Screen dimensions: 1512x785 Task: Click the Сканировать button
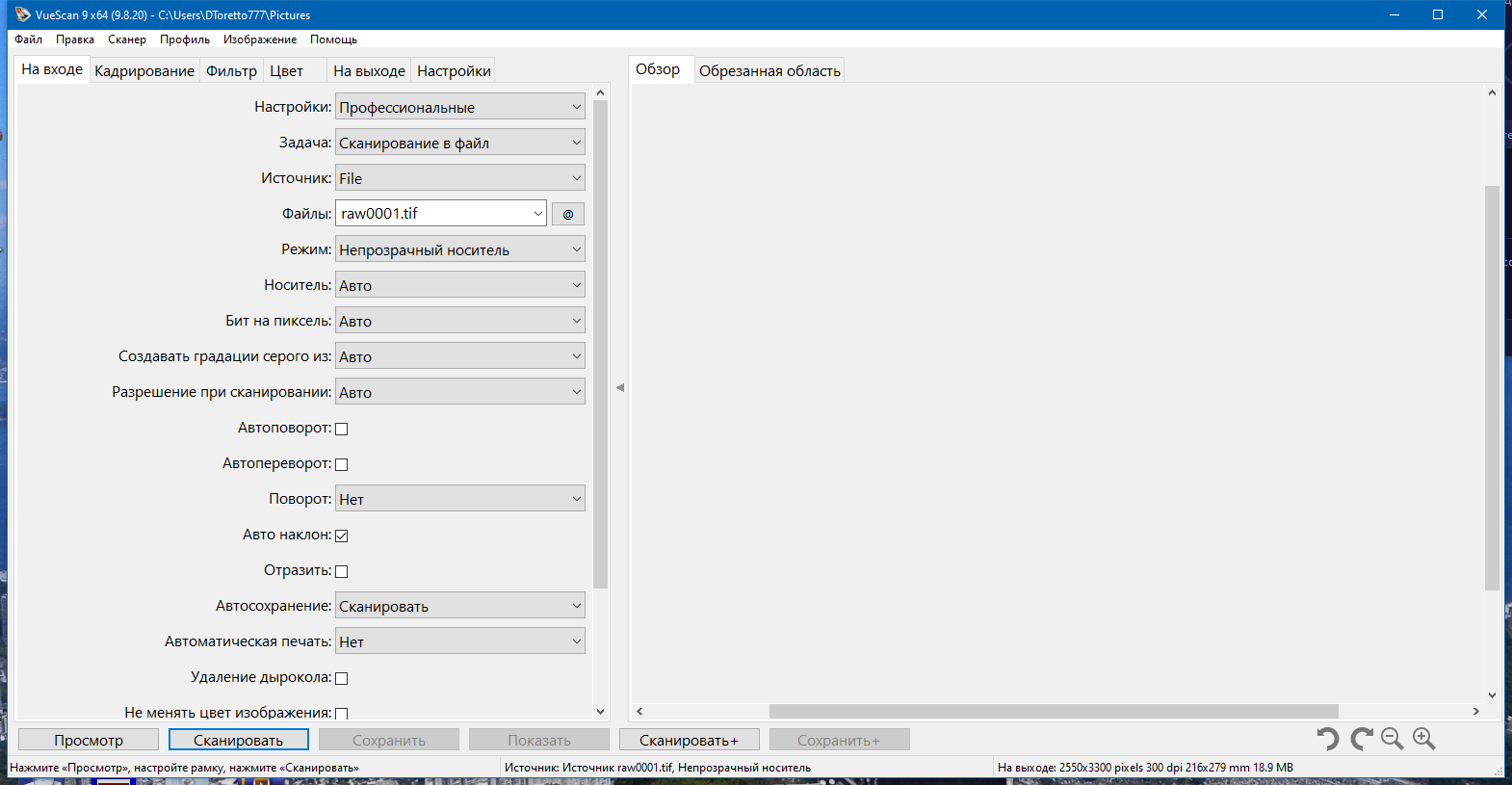tap(239, 740)
